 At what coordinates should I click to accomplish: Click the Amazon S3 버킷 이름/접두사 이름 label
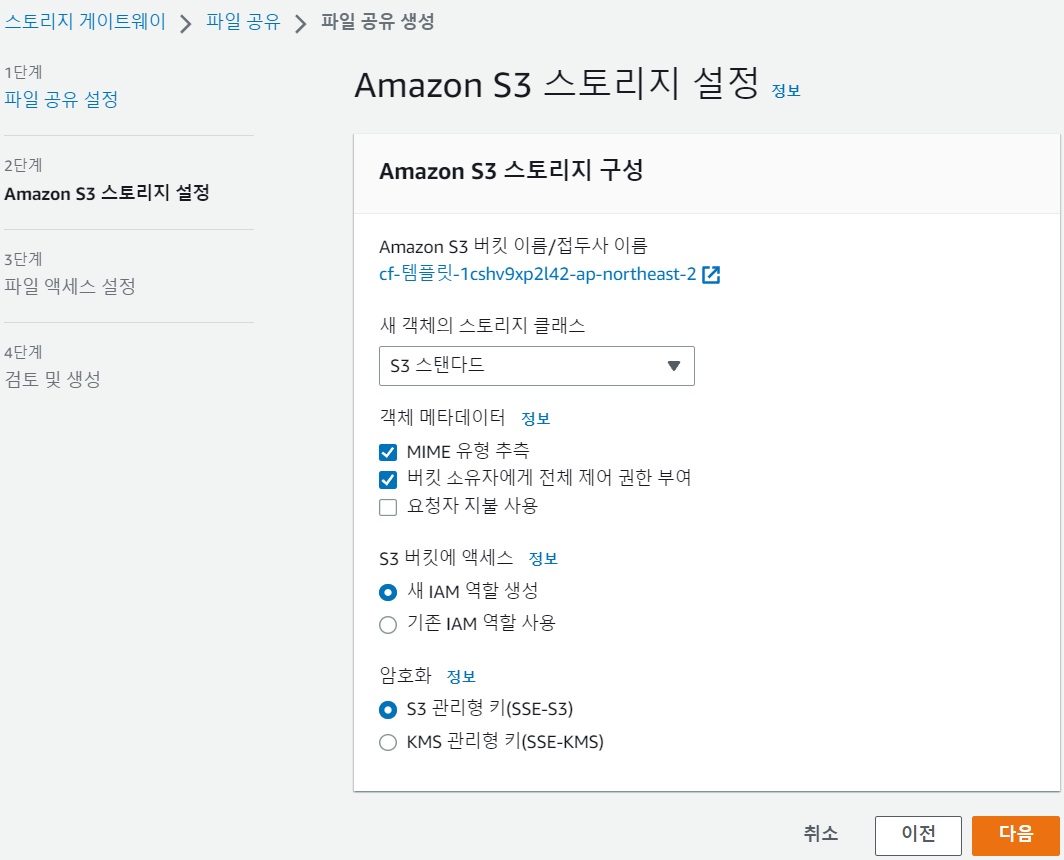click(513, 246)
